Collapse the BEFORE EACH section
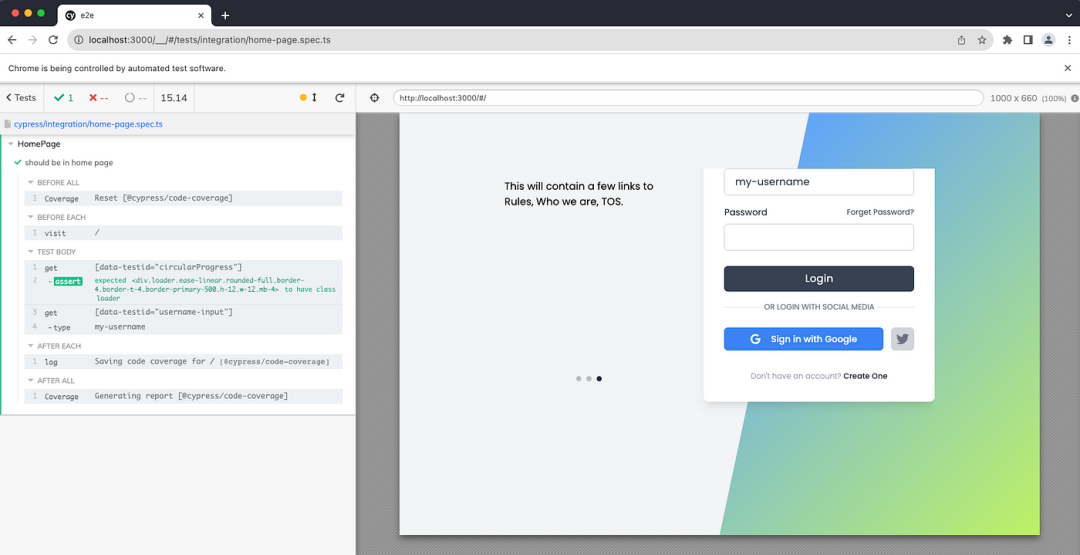 pyautogui.click(x=56, y=217)
